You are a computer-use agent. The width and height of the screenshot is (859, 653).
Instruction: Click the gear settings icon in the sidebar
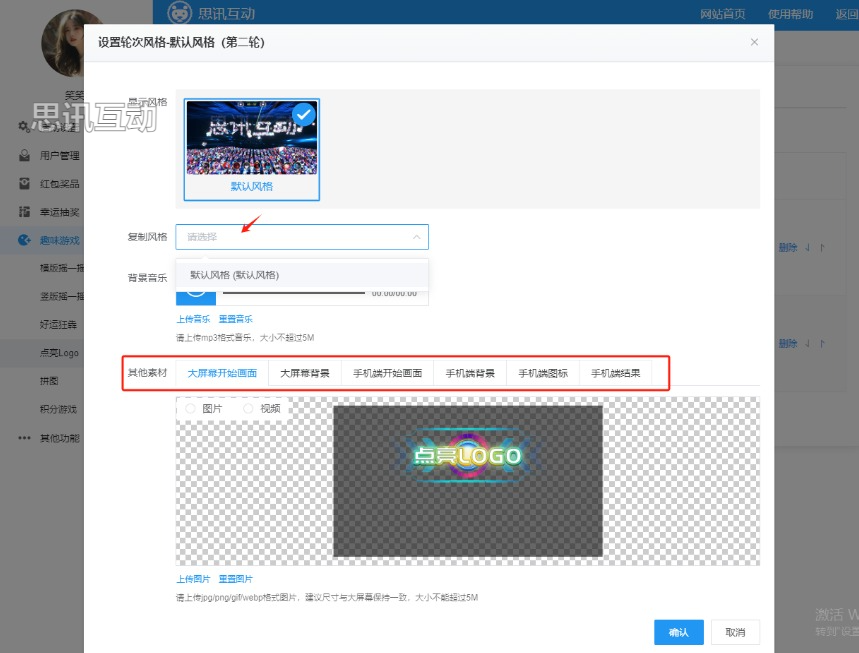pos(24,127)
